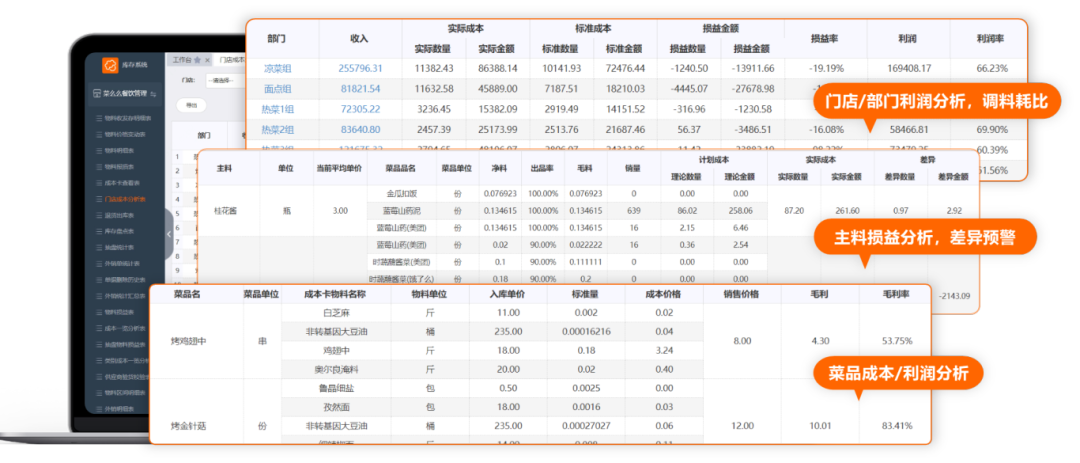The image size is (1080, 463).
Task: Click sales quantity cell 639
Action: [634, 211]
